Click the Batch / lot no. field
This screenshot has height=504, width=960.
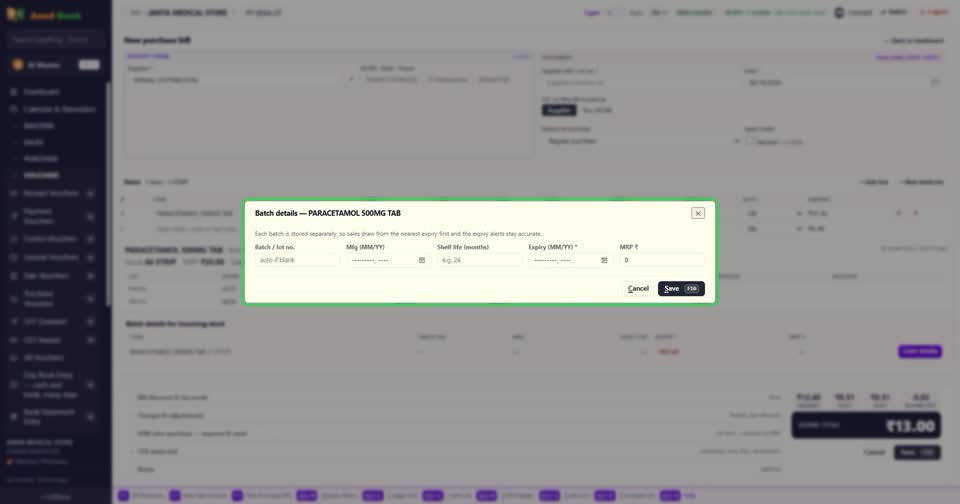(x=297, y=260)
